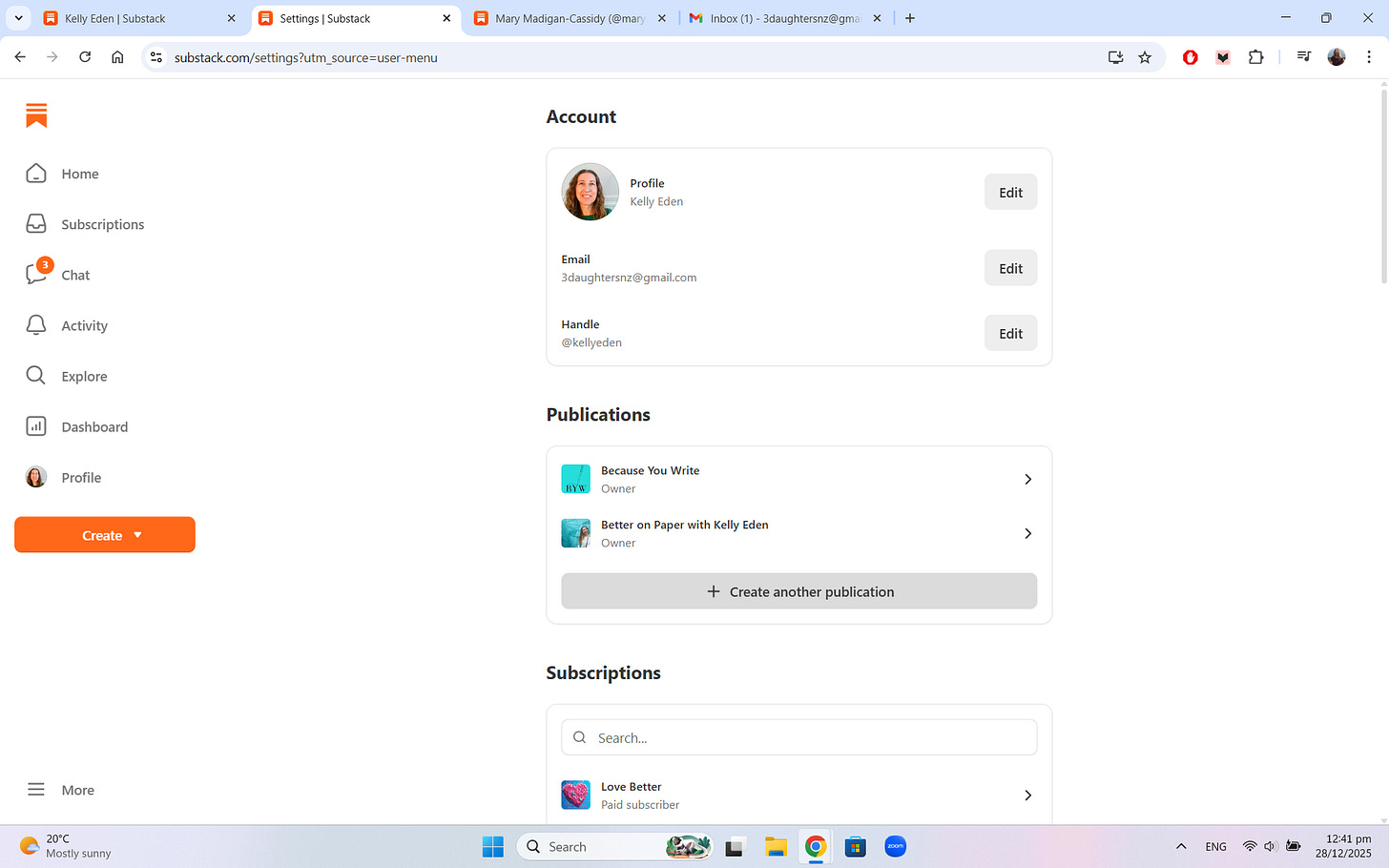Bookmark this page with star

coord(1145,57)
